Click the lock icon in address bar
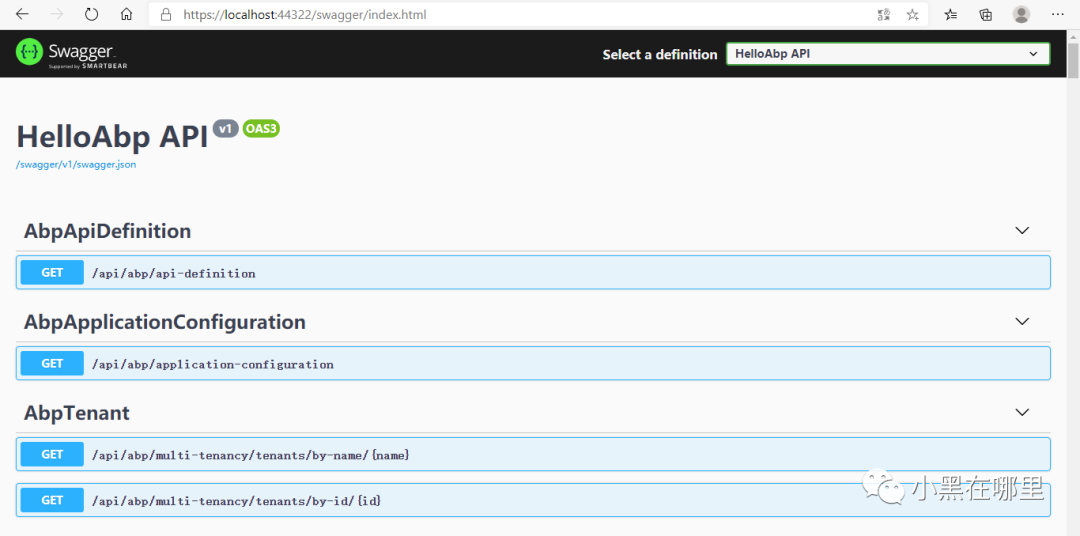The width and height of the screenshot is (1080, 536). [165, 14]
